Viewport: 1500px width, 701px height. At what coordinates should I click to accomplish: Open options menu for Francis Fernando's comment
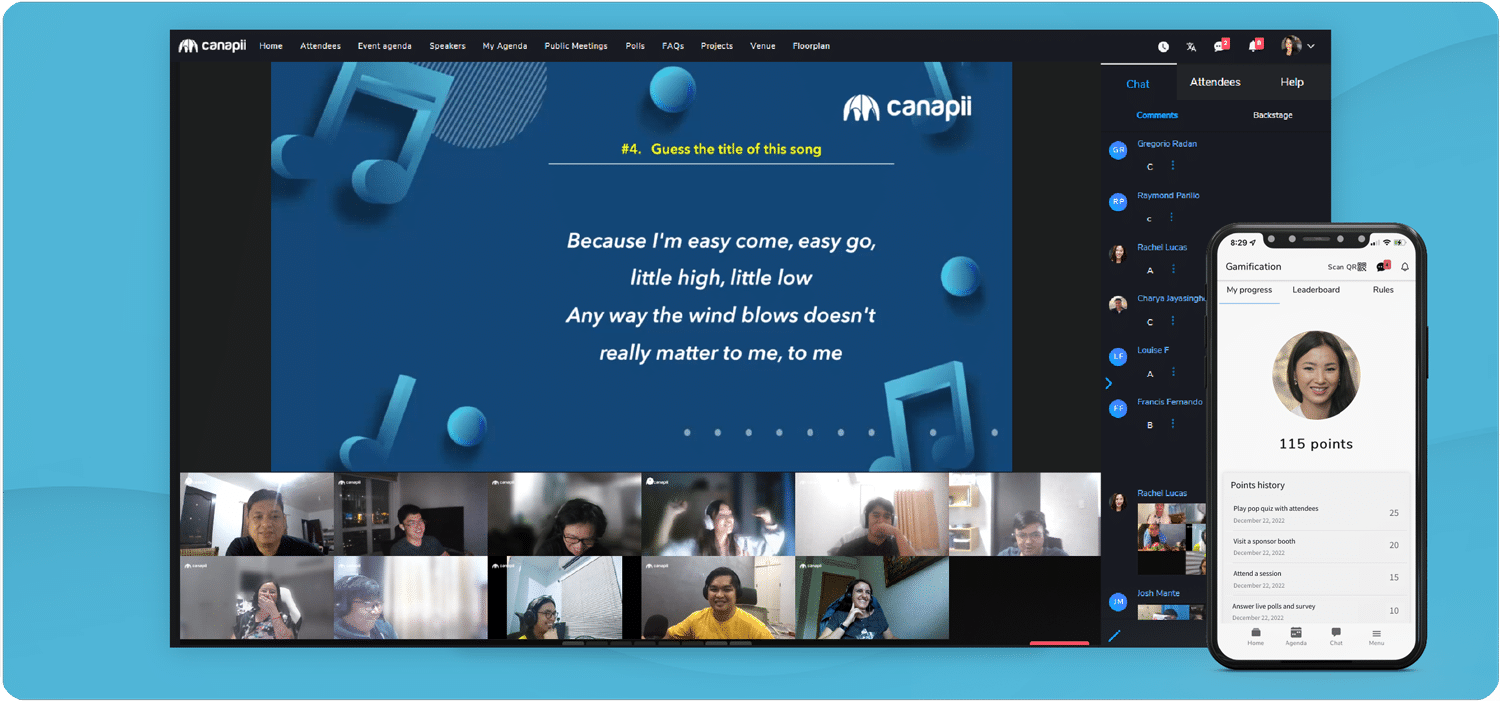click(1173, 424)
